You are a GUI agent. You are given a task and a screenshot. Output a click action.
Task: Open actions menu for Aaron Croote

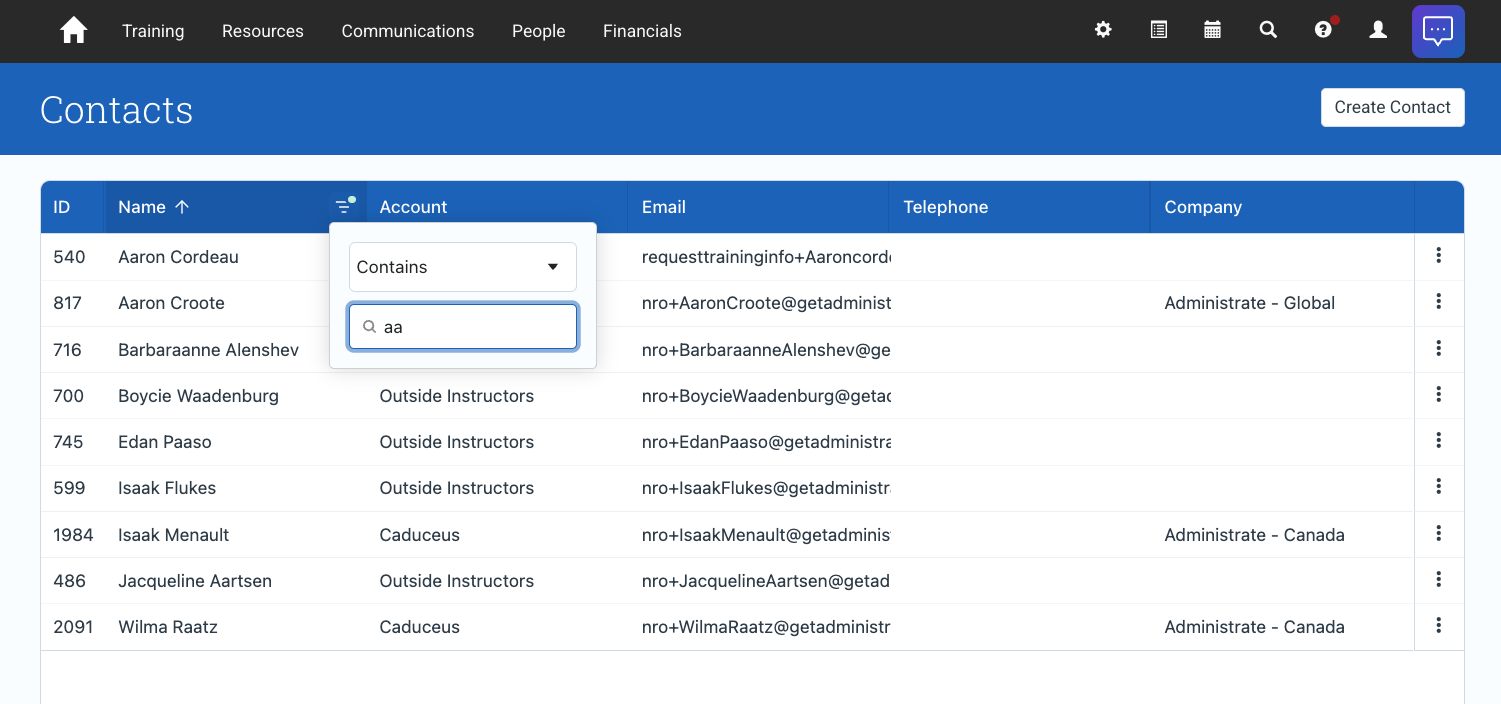(1439, 302)
